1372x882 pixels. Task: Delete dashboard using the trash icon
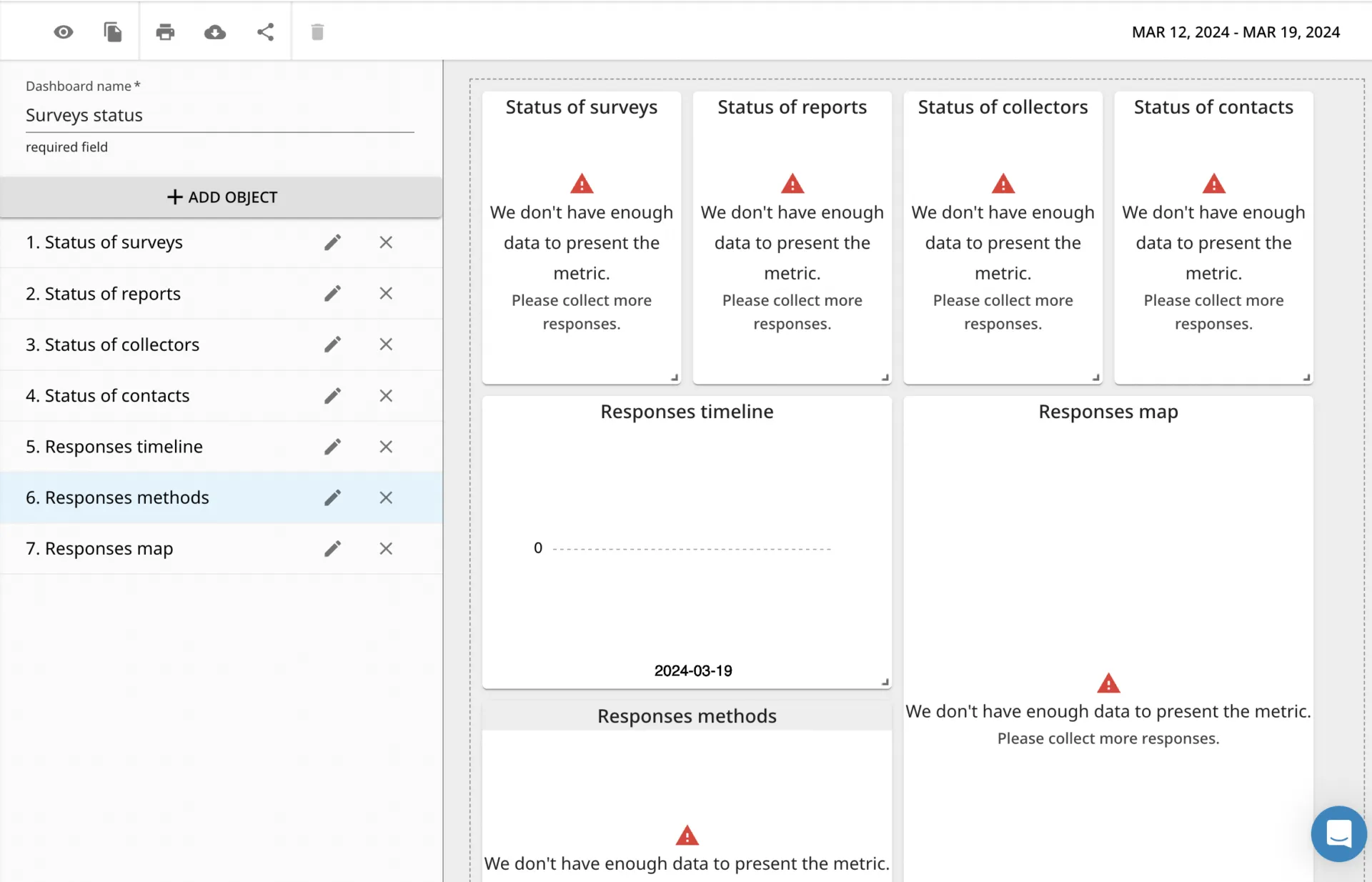(x=317, y=32)
